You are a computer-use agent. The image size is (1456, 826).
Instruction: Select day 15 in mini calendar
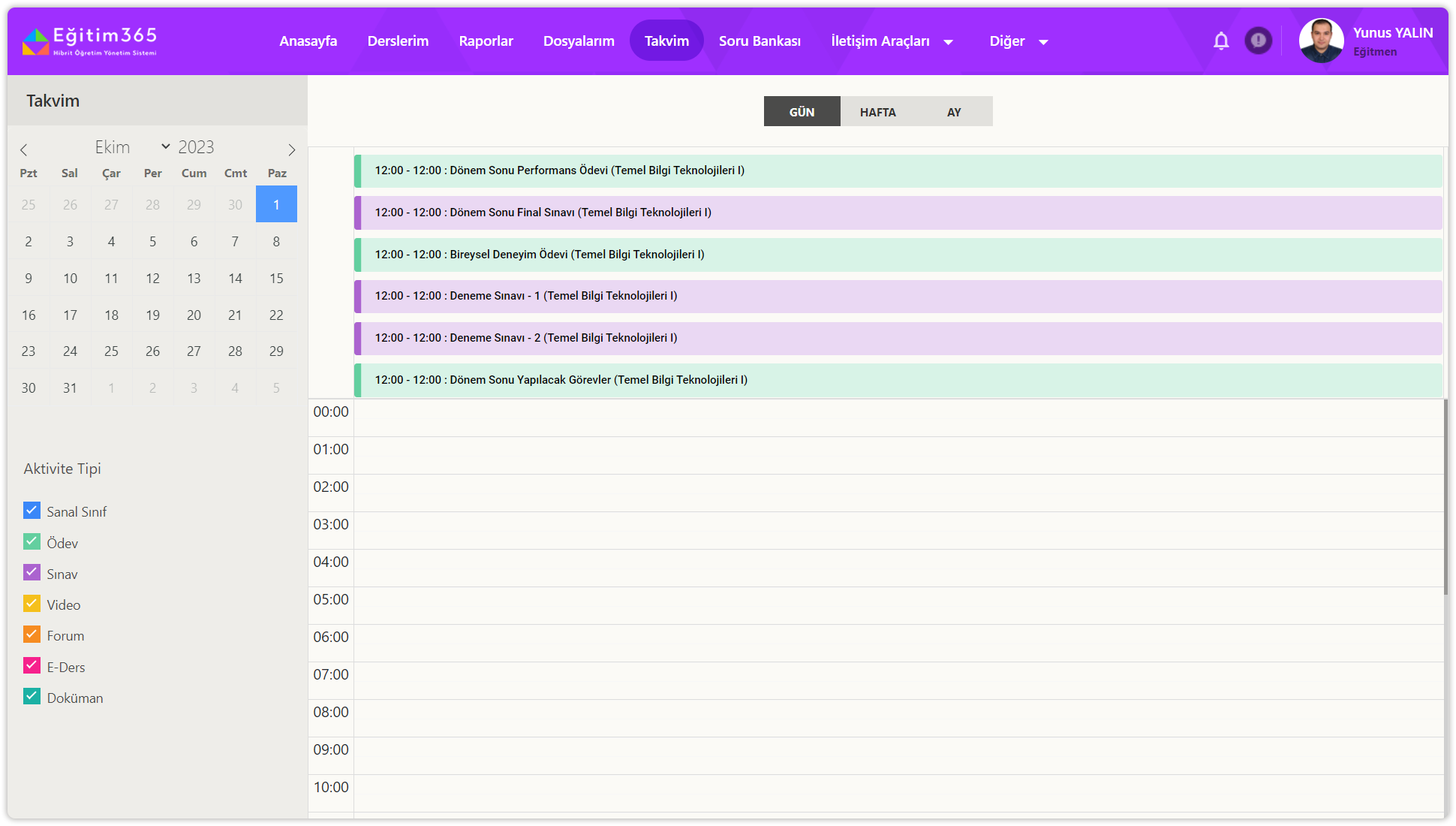(x=276, y=278)
